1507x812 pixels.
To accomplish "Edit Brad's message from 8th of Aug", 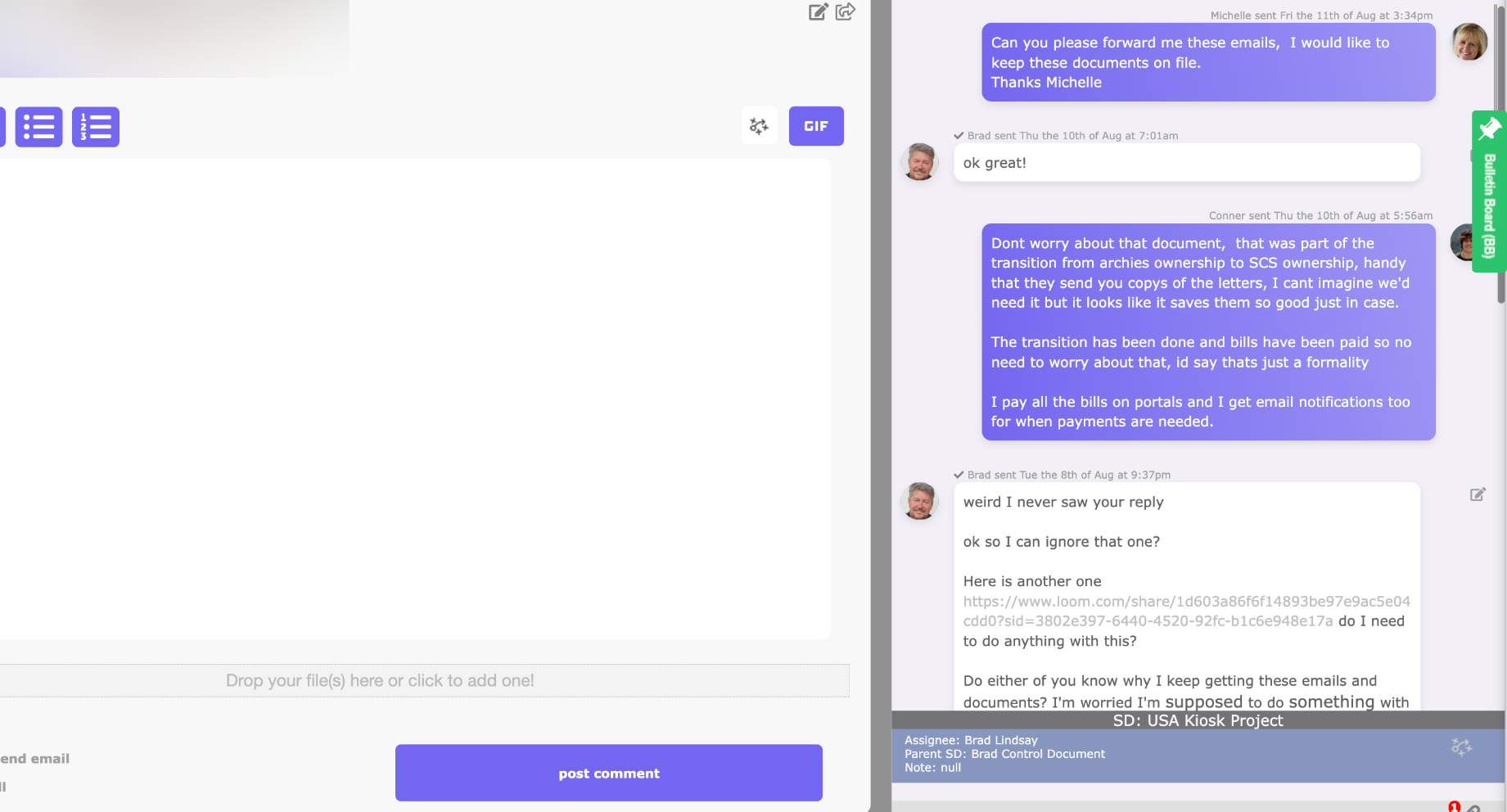I will coord(1478,494).
